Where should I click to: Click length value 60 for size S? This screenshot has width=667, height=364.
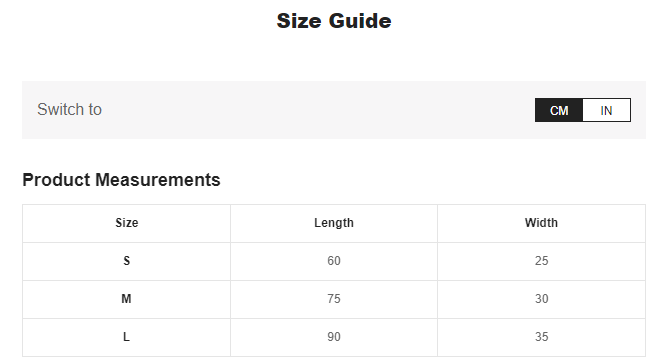[334, 261]
